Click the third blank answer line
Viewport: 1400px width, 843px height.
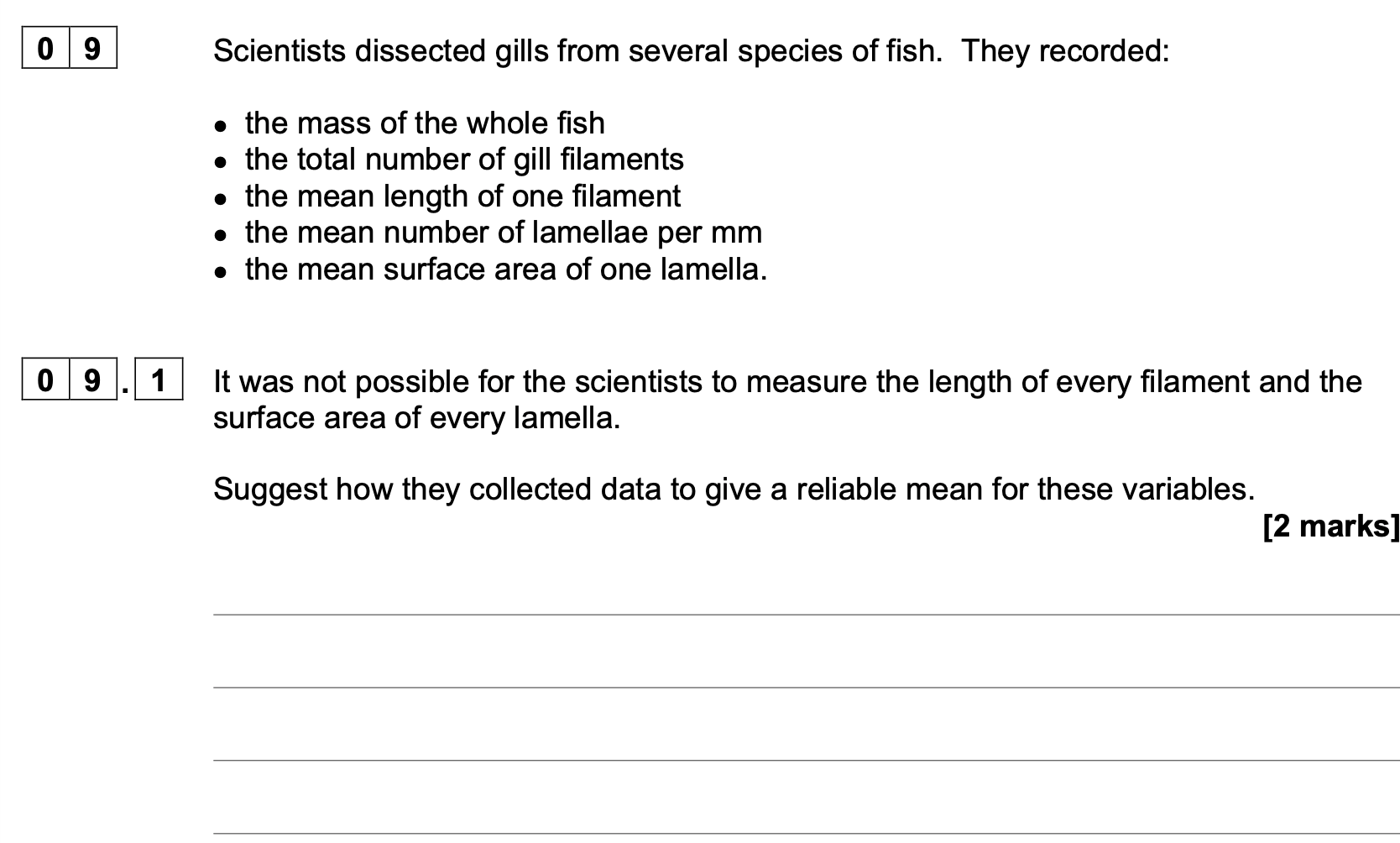click(x=807, y=761)
